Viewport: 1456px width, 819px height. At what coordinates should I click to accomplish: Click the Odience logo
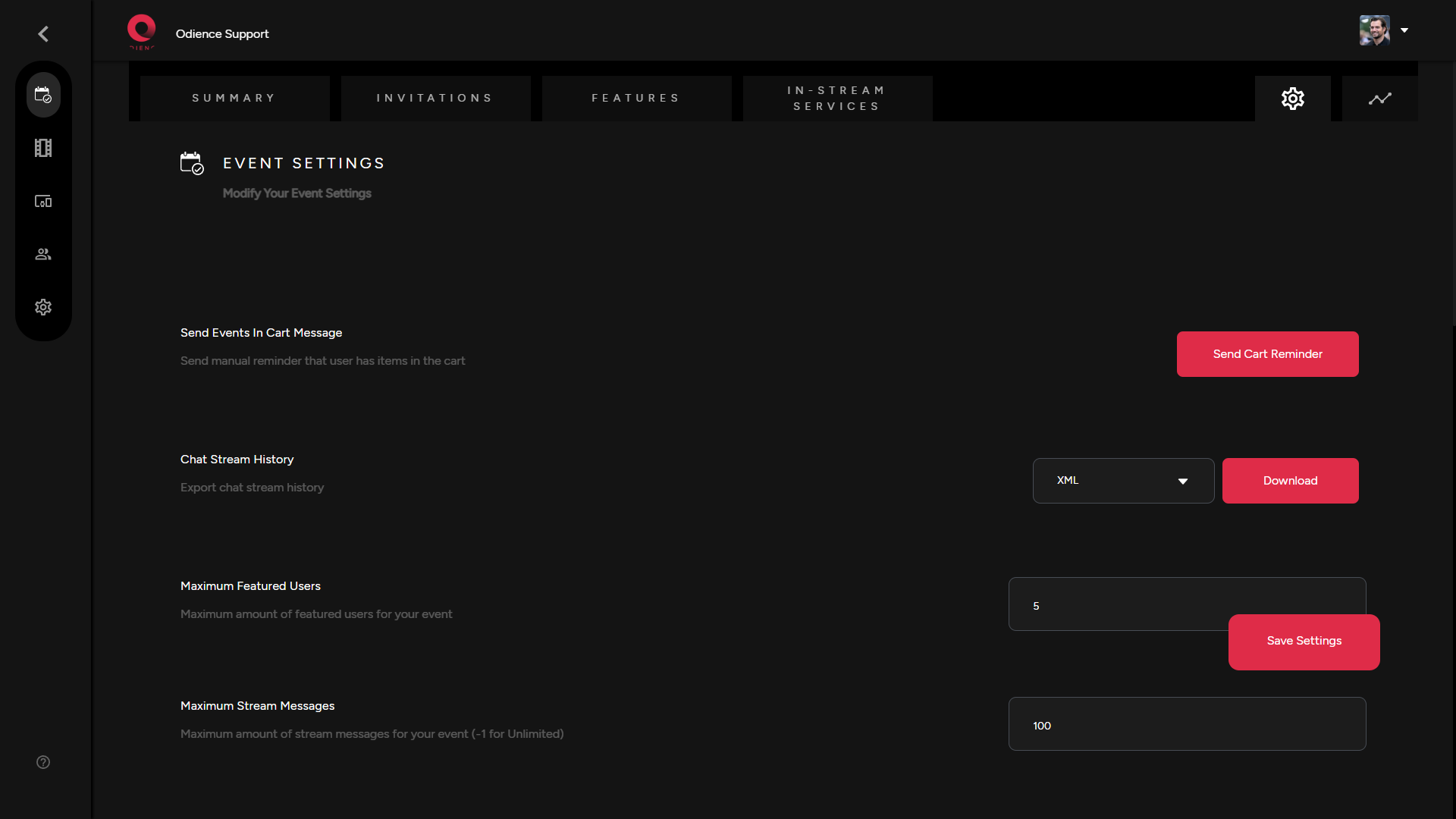pos(141,32)
